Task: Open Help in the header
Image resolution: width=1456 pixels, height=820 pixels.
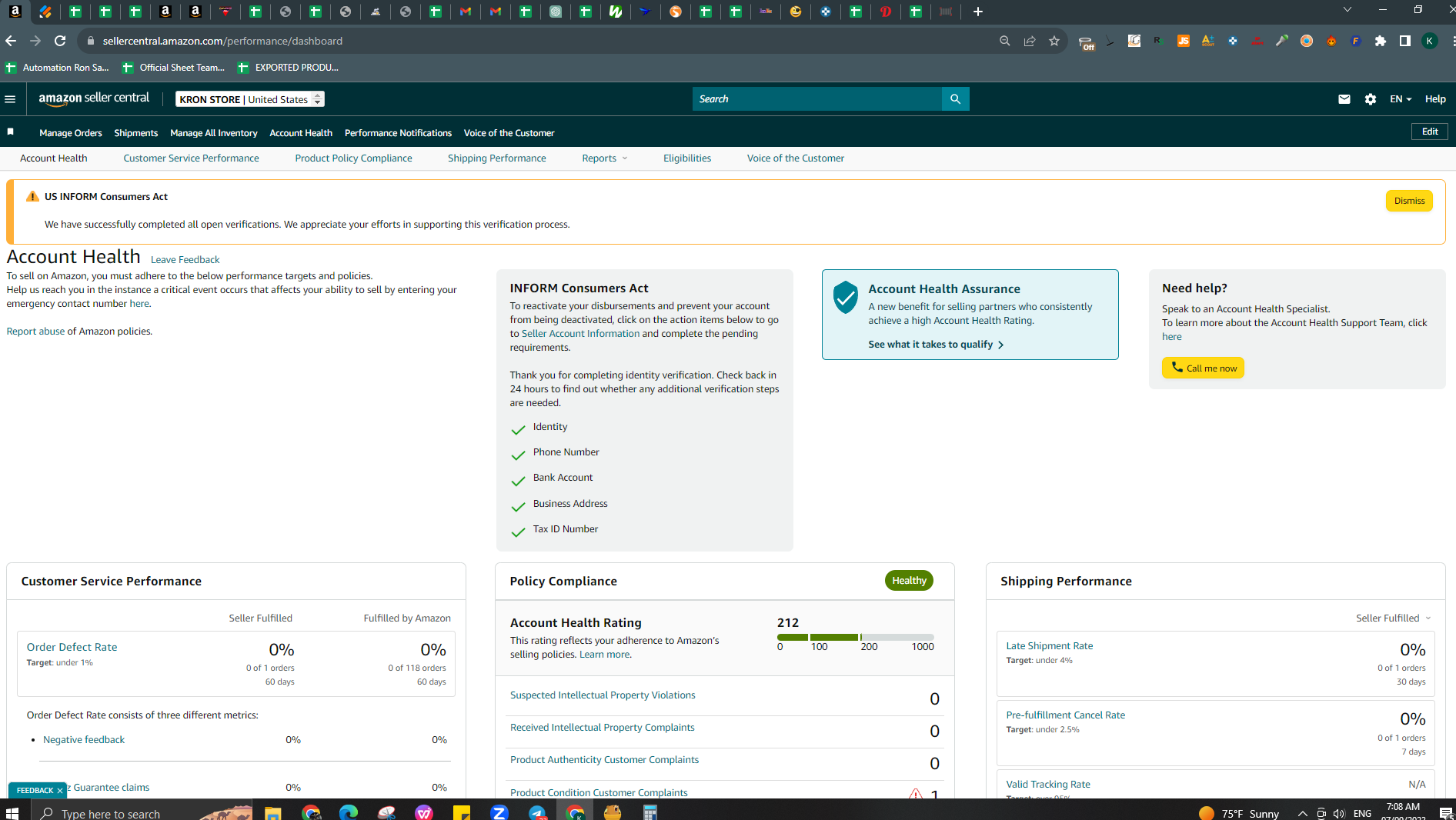Action: (x=1435, y=99)
